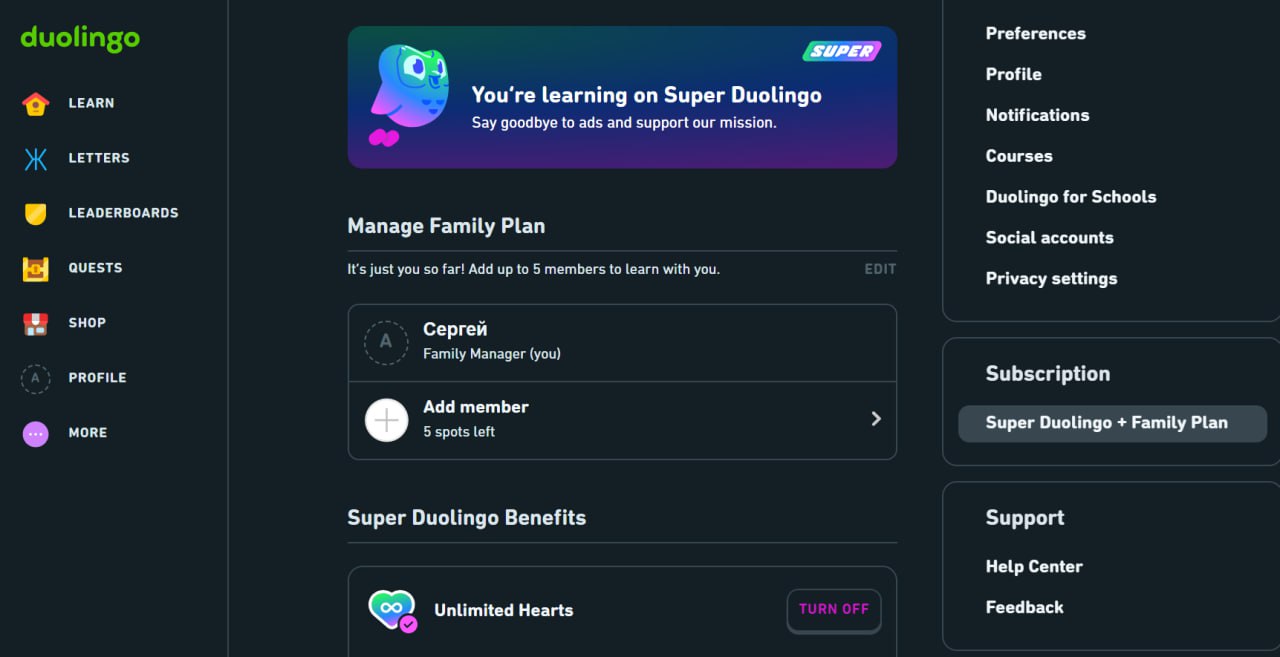Click the Shop storefront icon
This screenshot has width=1280, height=657.
coord(36,324)
